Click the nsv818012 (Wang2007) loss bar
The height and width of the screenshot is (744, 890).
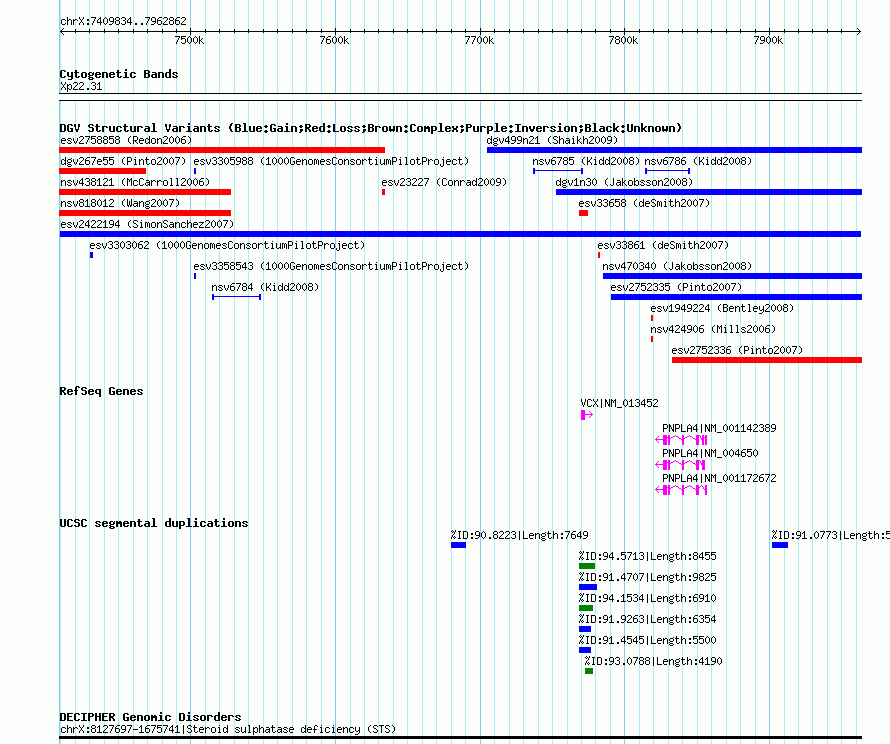point(145,213)
